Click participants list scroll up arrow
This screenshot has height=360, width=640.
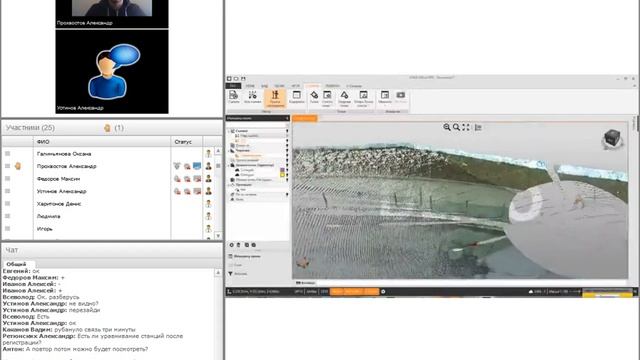pyautogui.click(x=218, y=151)
